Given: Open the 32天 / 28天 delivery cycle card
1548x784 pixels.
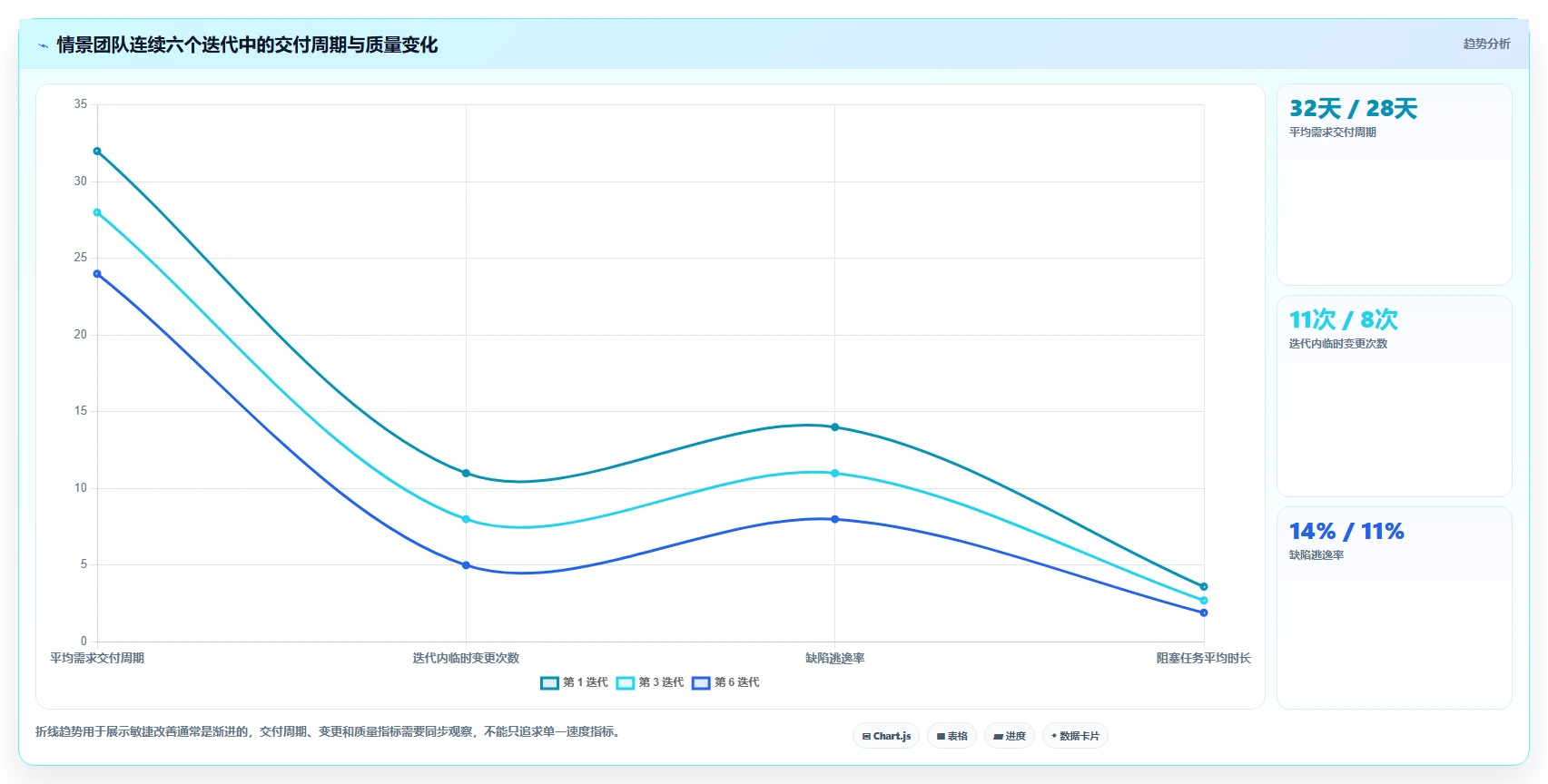Looking at the screenshot, I should point(1394,185).
